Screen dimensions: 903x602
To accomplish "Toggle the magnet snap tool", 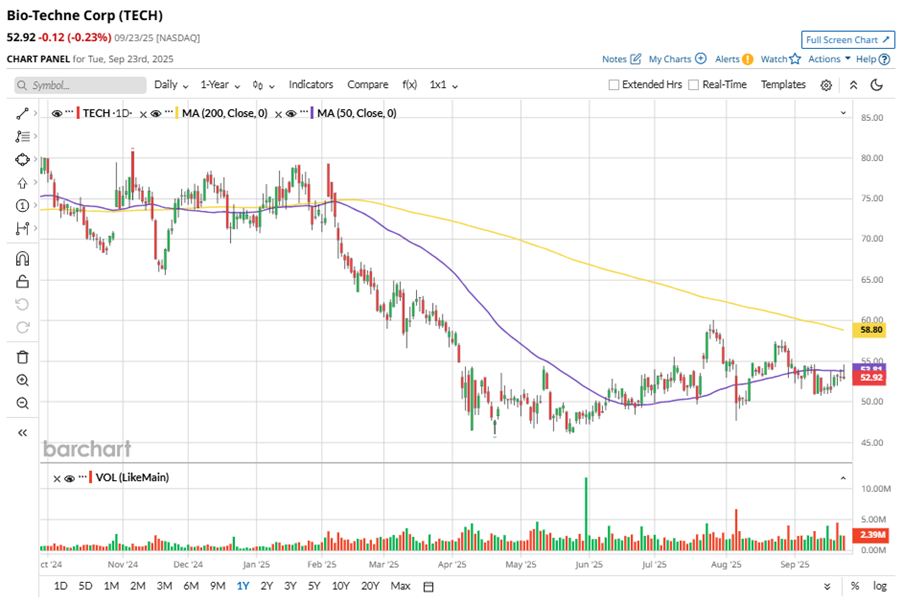I will click(x=22, y=259).
